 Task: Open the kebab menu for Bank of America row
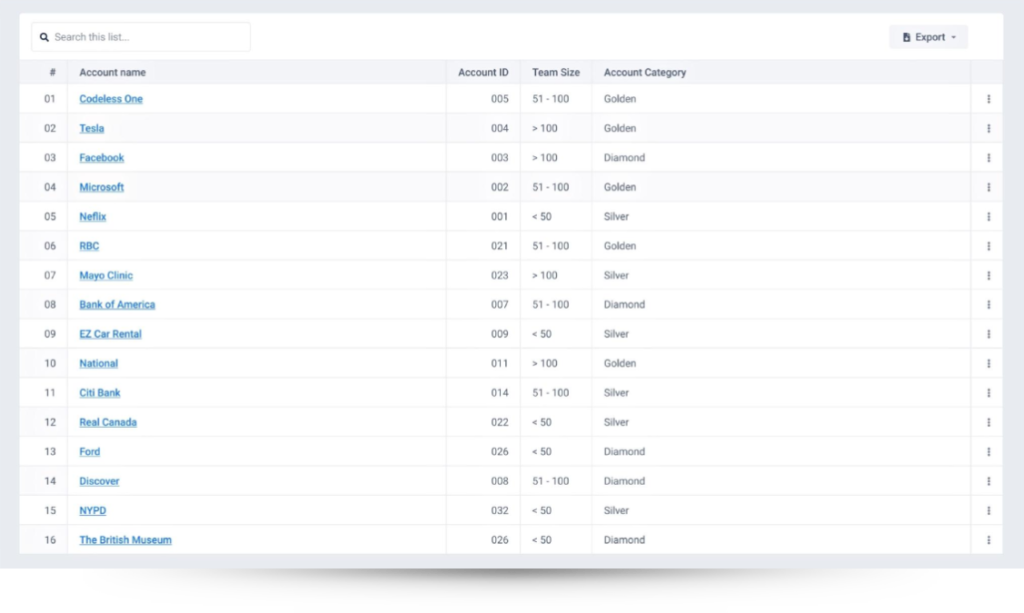point(988,305)
